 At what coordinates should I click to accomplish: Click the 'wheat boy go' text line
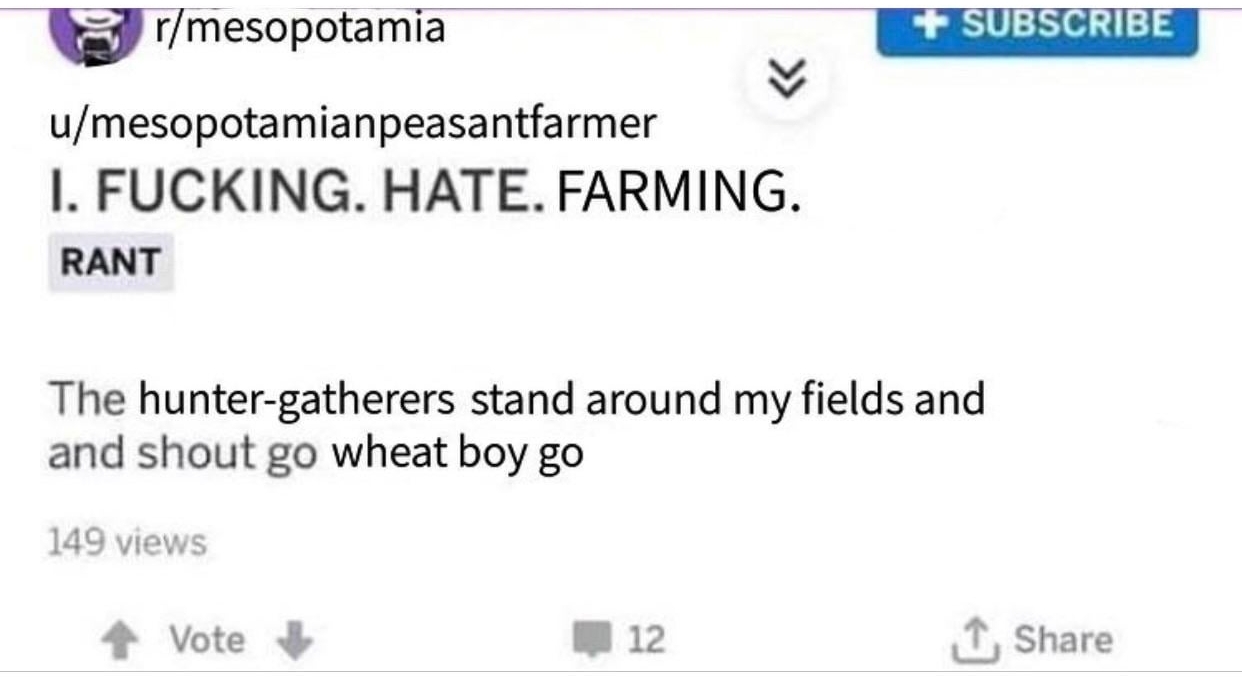click(x=457, y=454)
